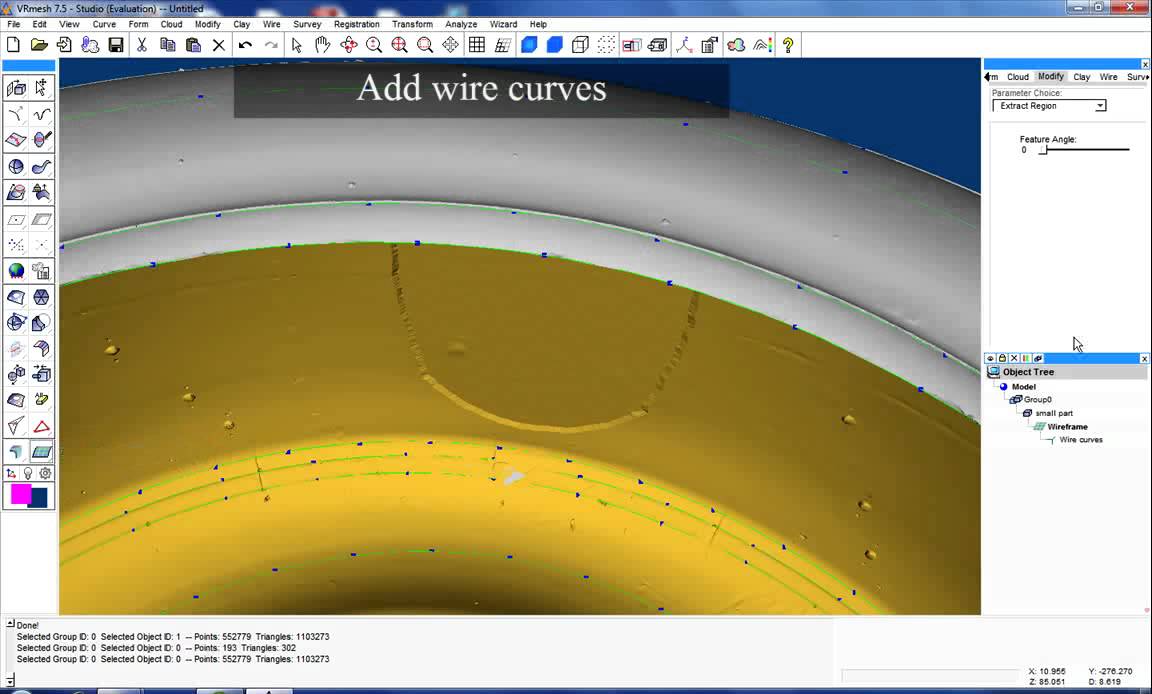
Task: Open the Curve menu
Action: pos(104,24)
